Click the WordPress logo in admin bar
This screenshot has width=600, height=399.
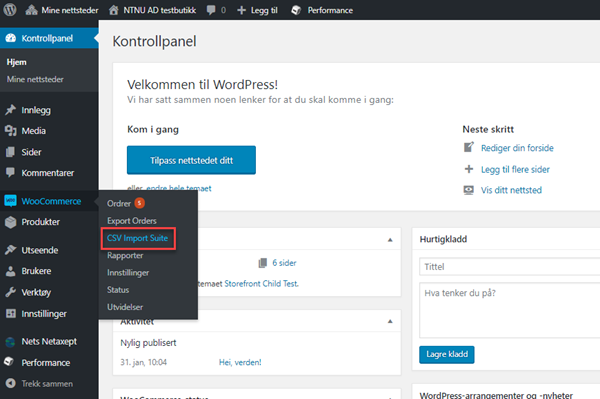pos(10,10)
